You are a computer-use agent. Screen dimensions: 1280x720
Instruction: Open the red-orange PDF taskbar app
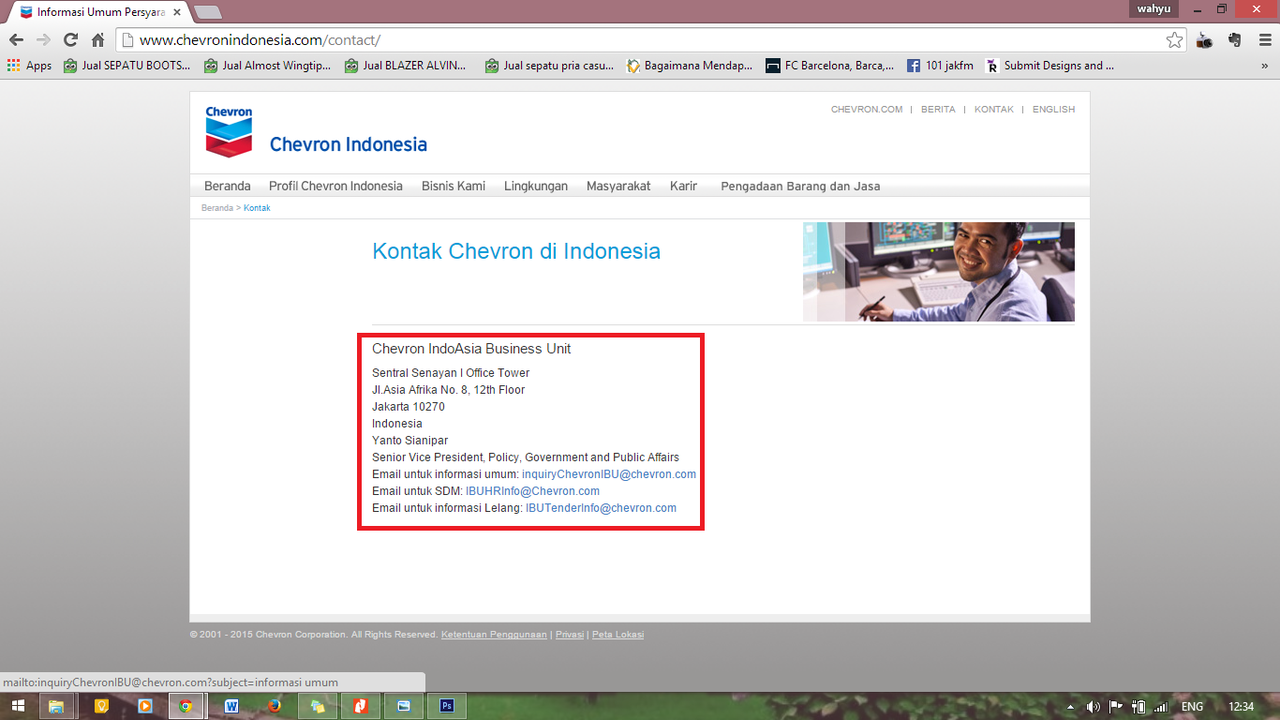pyautogui.click(x=360, y=706)
